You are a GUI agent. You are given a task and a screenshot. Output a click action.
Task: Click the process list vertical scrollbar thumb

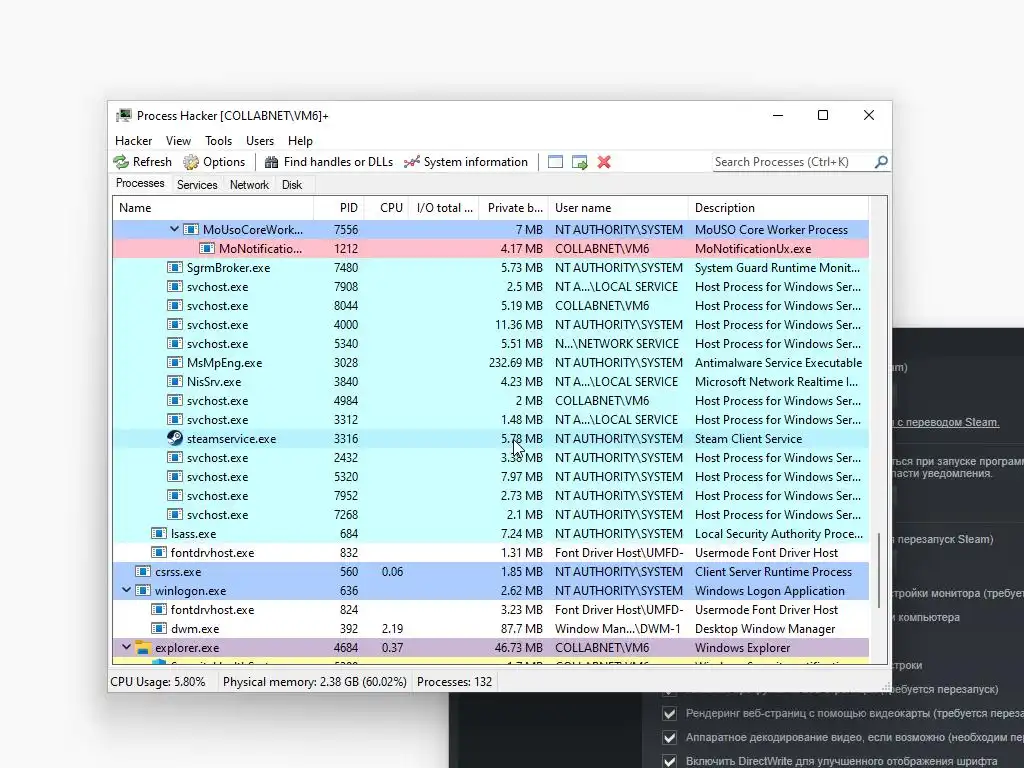pyautogui.click(x=879, y=569)
